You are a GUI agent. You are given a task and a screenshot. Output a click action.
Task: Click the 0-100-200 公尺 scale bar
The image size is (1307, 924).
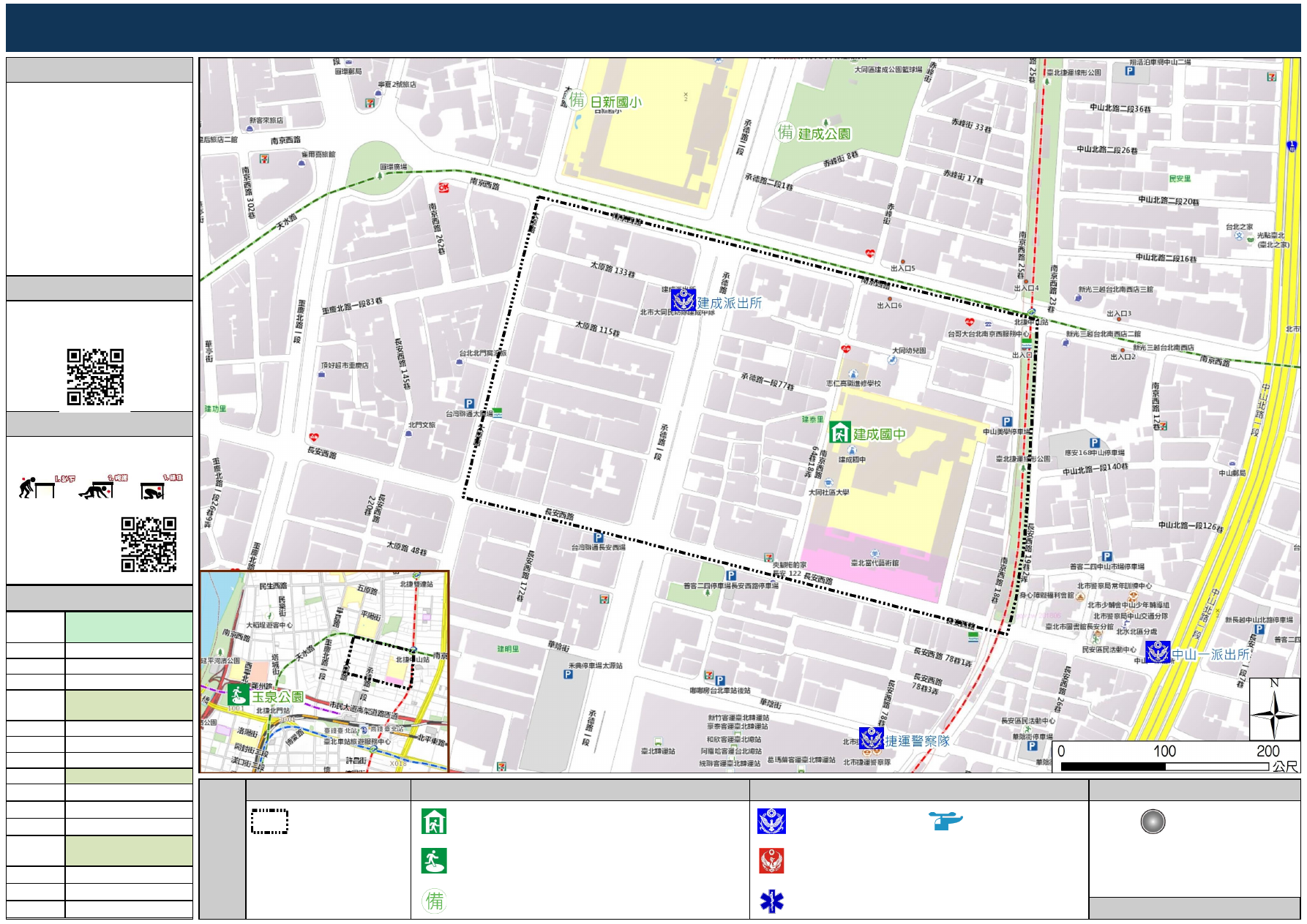click(x=1176, y=756)
